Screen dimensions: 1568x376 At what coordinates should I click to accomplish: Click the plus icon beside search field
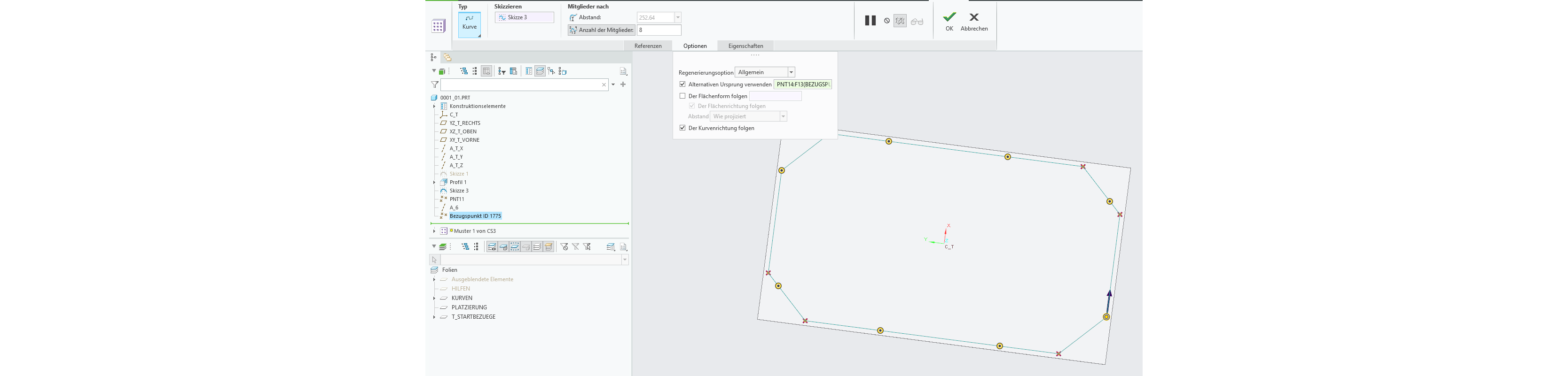pos(623,84)
